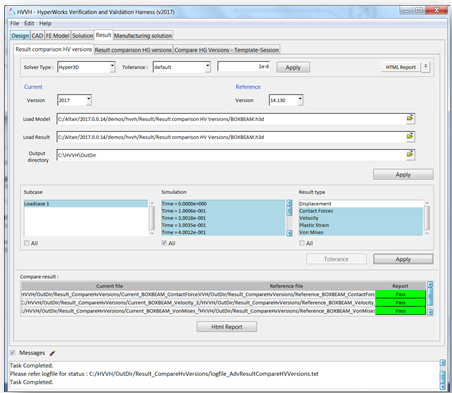452x393 pixels.
Task: Check the All box under Subcase
Action: (27, 243)
